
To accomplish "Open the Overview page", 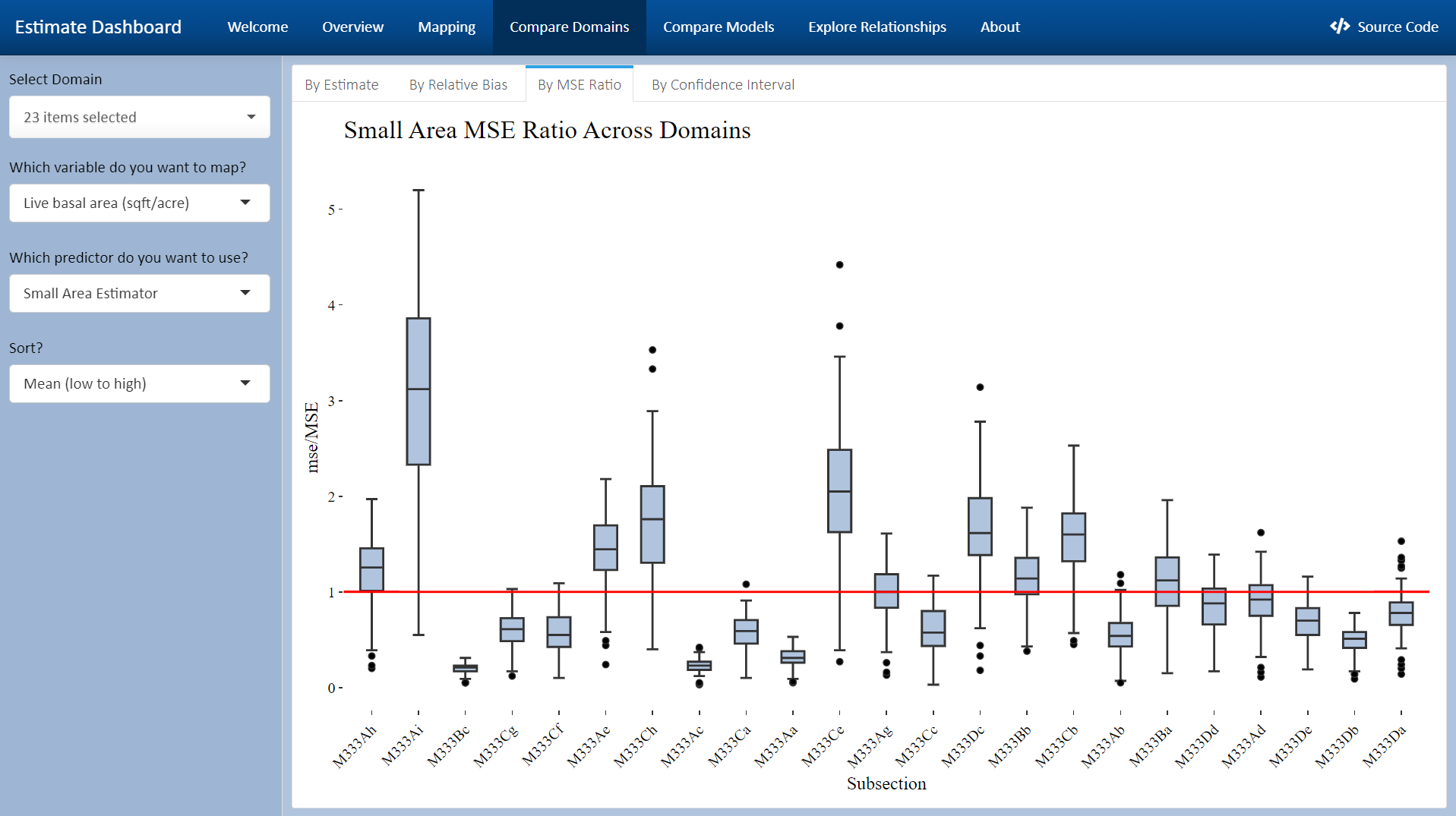I will pyautogui.click(x=352, y=27).
